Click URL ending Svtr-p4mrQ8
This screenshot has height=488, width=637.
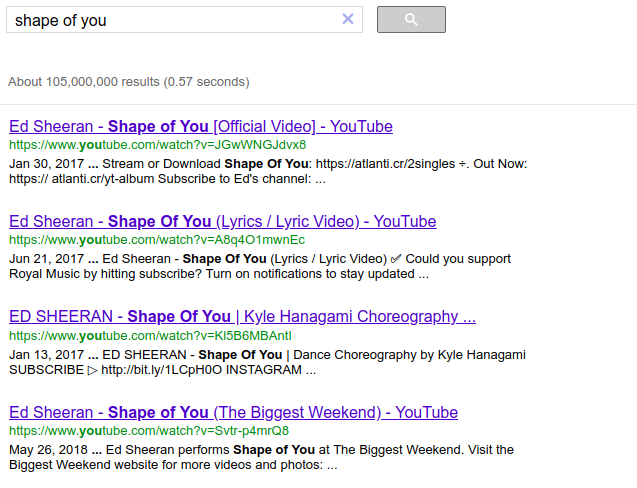pyautogui.click(x=149, y=431)
